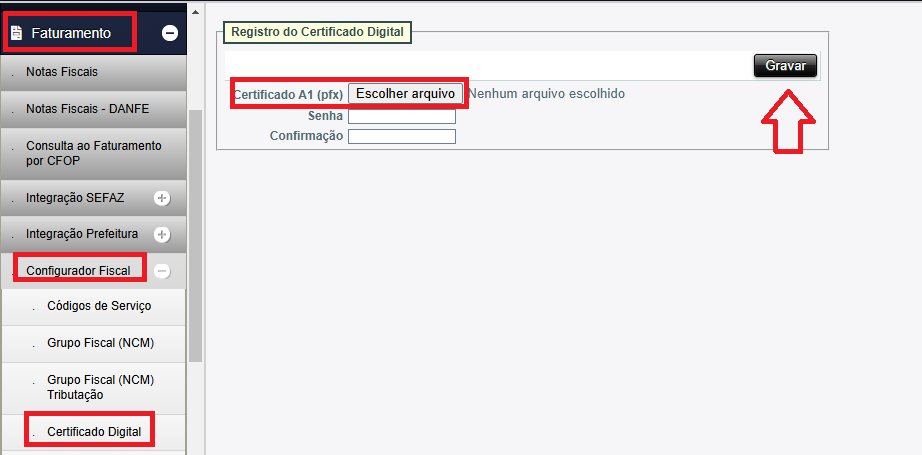This screenshot has width=922, height=455.
Task: Collapse Configurador Fiscal with minus icon
Action: click(x=162, y=270)
